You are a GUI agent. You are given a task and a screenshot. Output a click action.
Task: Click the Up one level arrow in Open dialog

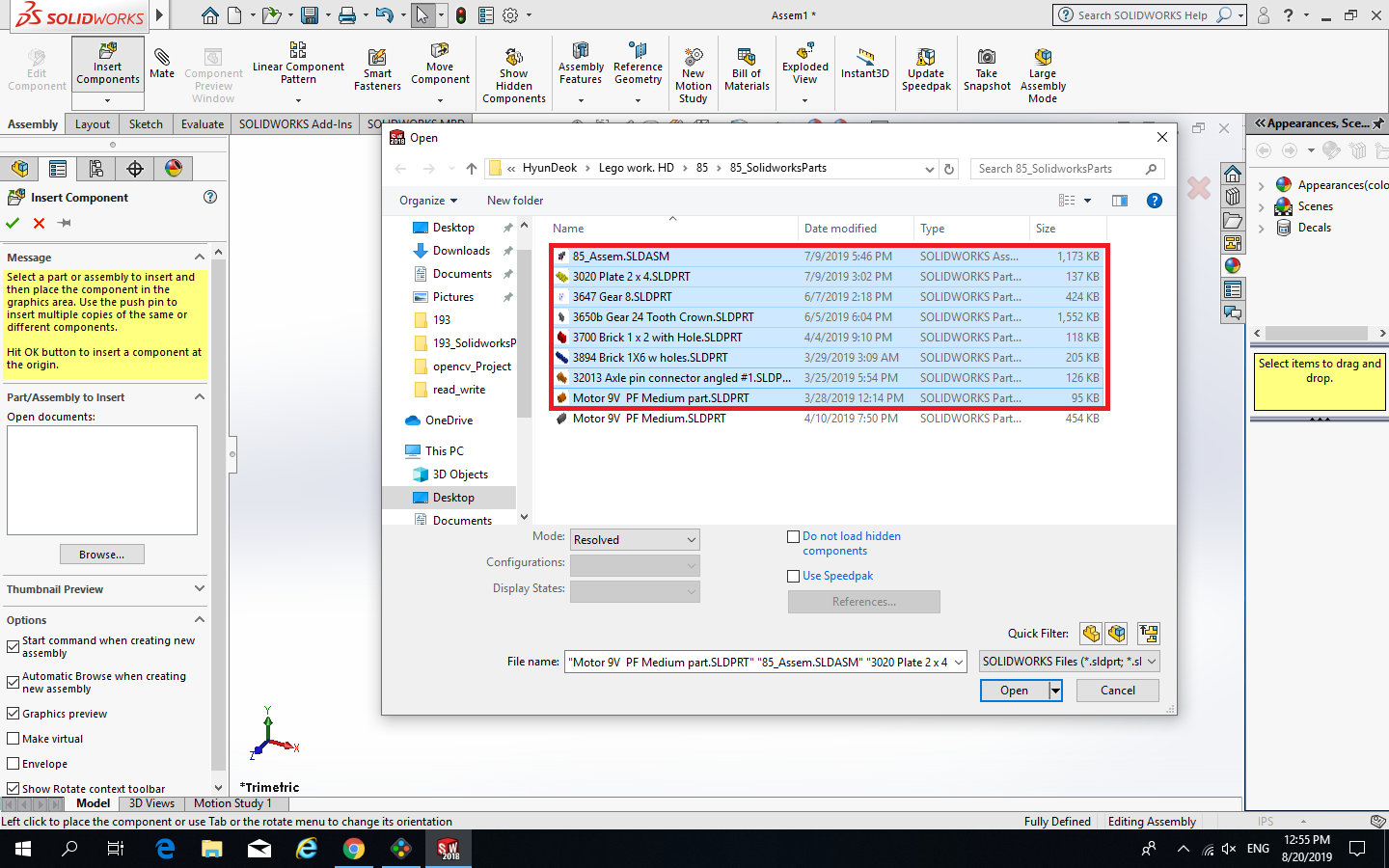[471, 169]
